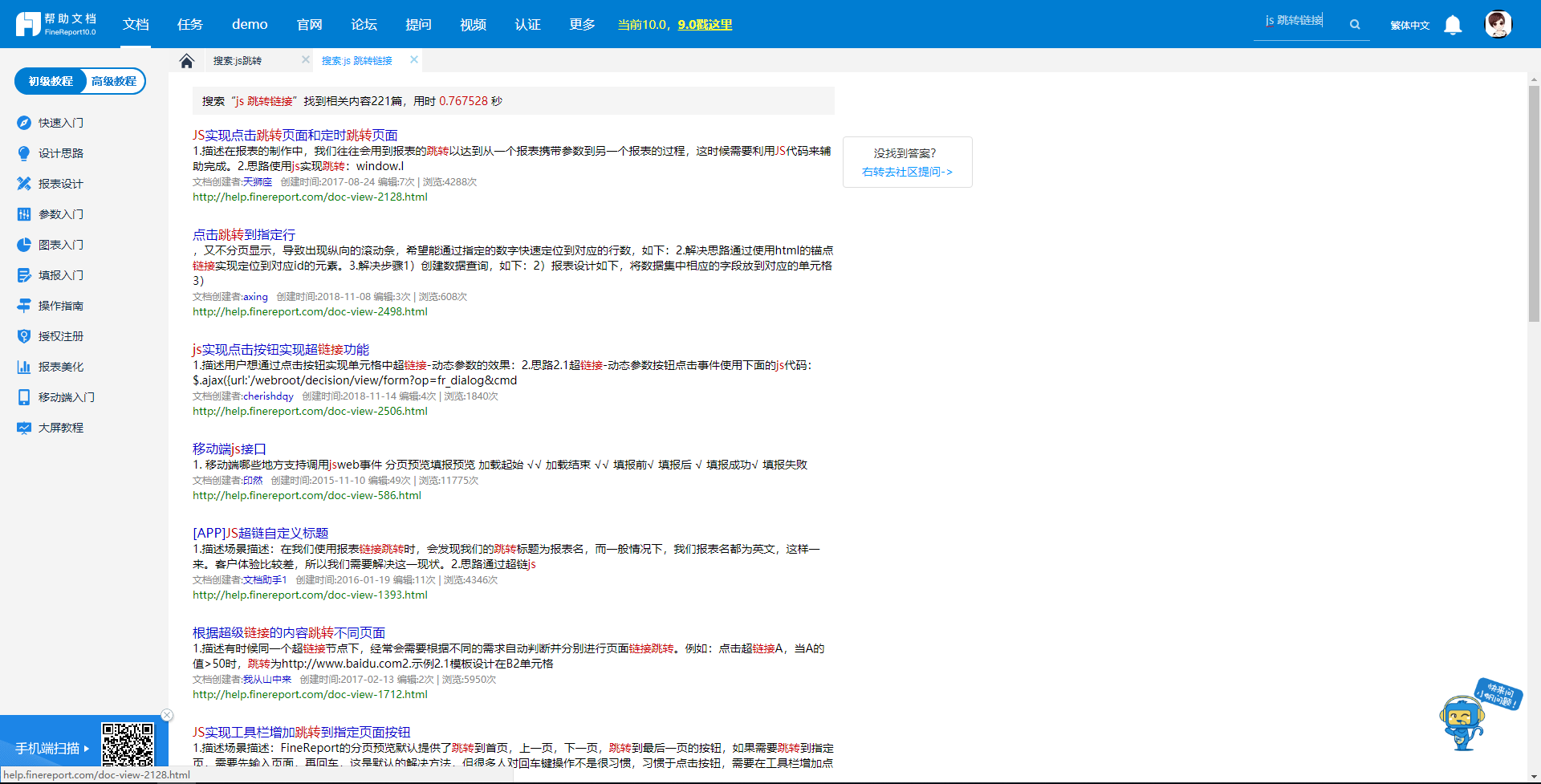Switch to 初级教程 mode

pyautogui.click(x=51, y=81)
